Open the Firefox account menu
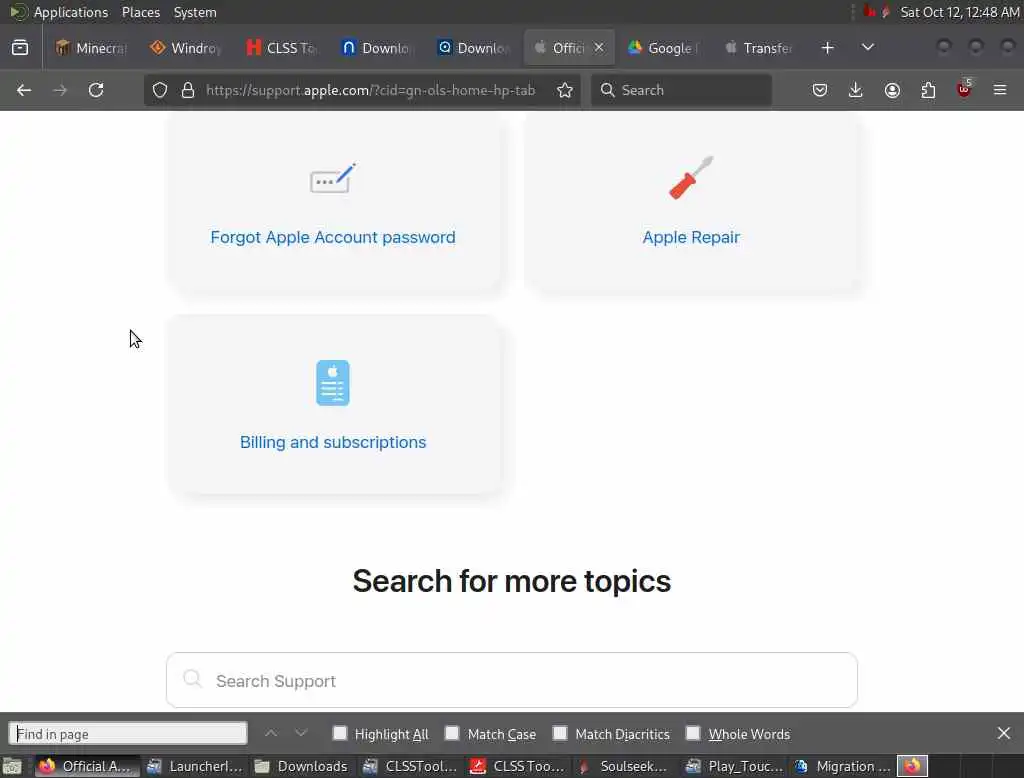 (892, 90)
